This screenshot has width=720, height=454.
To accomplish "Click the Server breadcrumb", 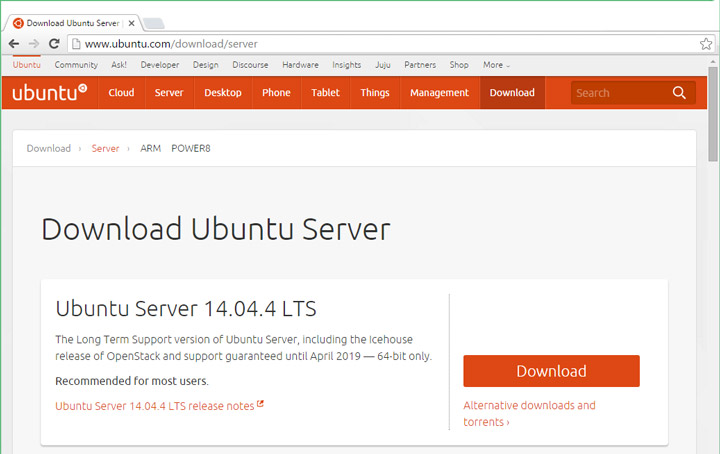I will pos(105,148).
